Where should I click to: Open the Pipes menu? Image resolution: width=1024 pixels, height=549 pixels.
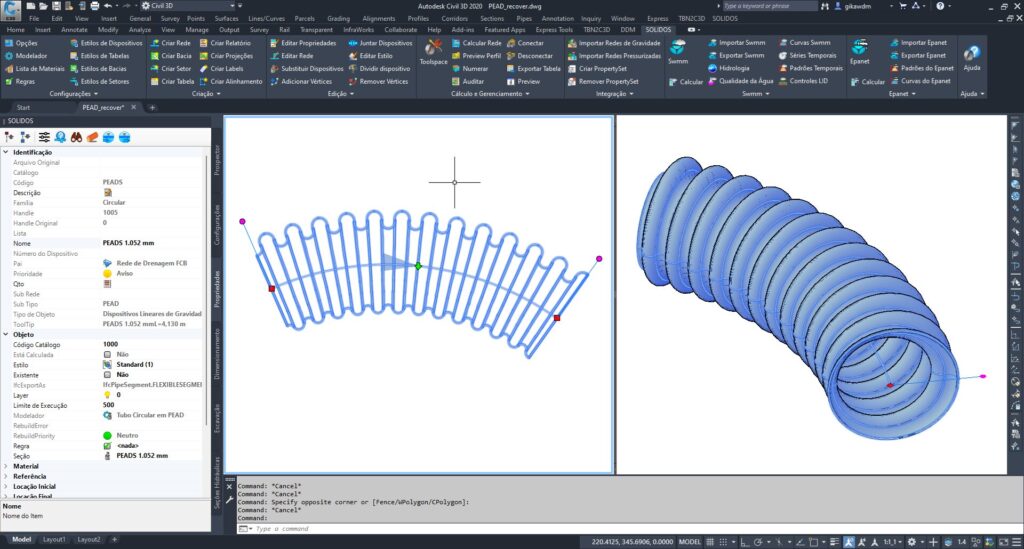coord(524,19)
